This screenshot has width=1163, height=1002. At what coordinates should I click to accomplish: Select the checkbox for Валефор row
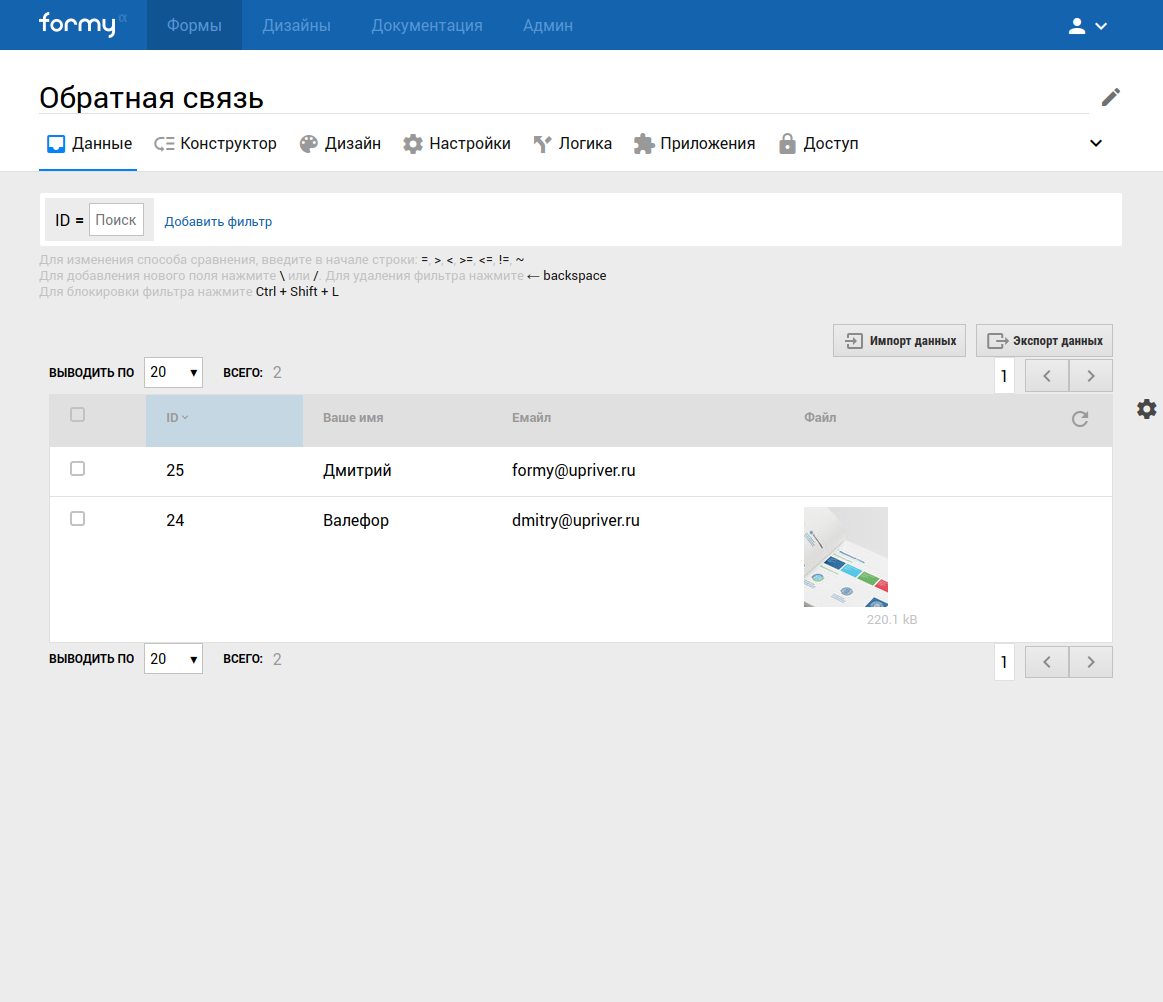(x=77, y=519)
